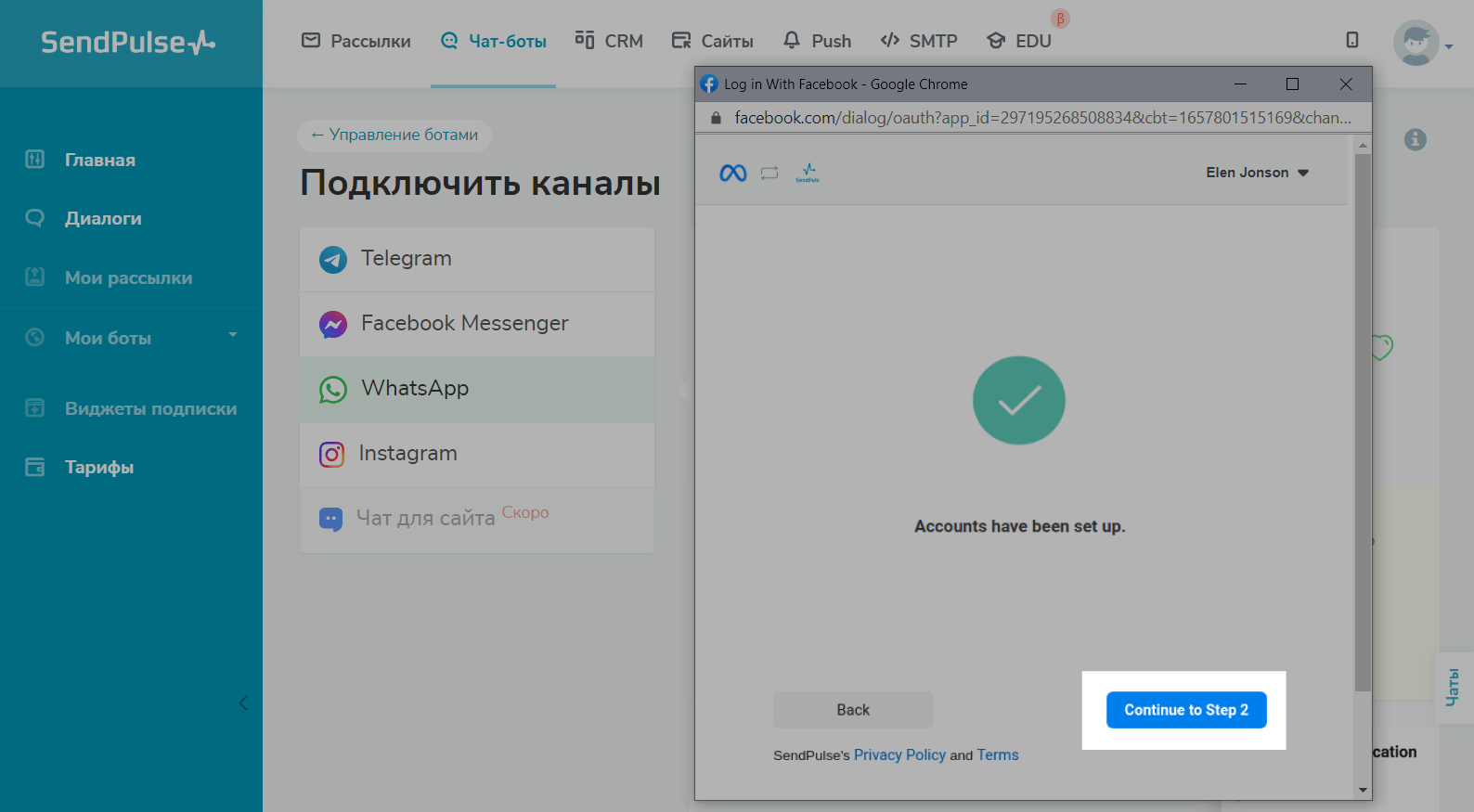This screenshot has width=1474, height=812.
Task: Open the Terms link
Action: coord(997,755)
